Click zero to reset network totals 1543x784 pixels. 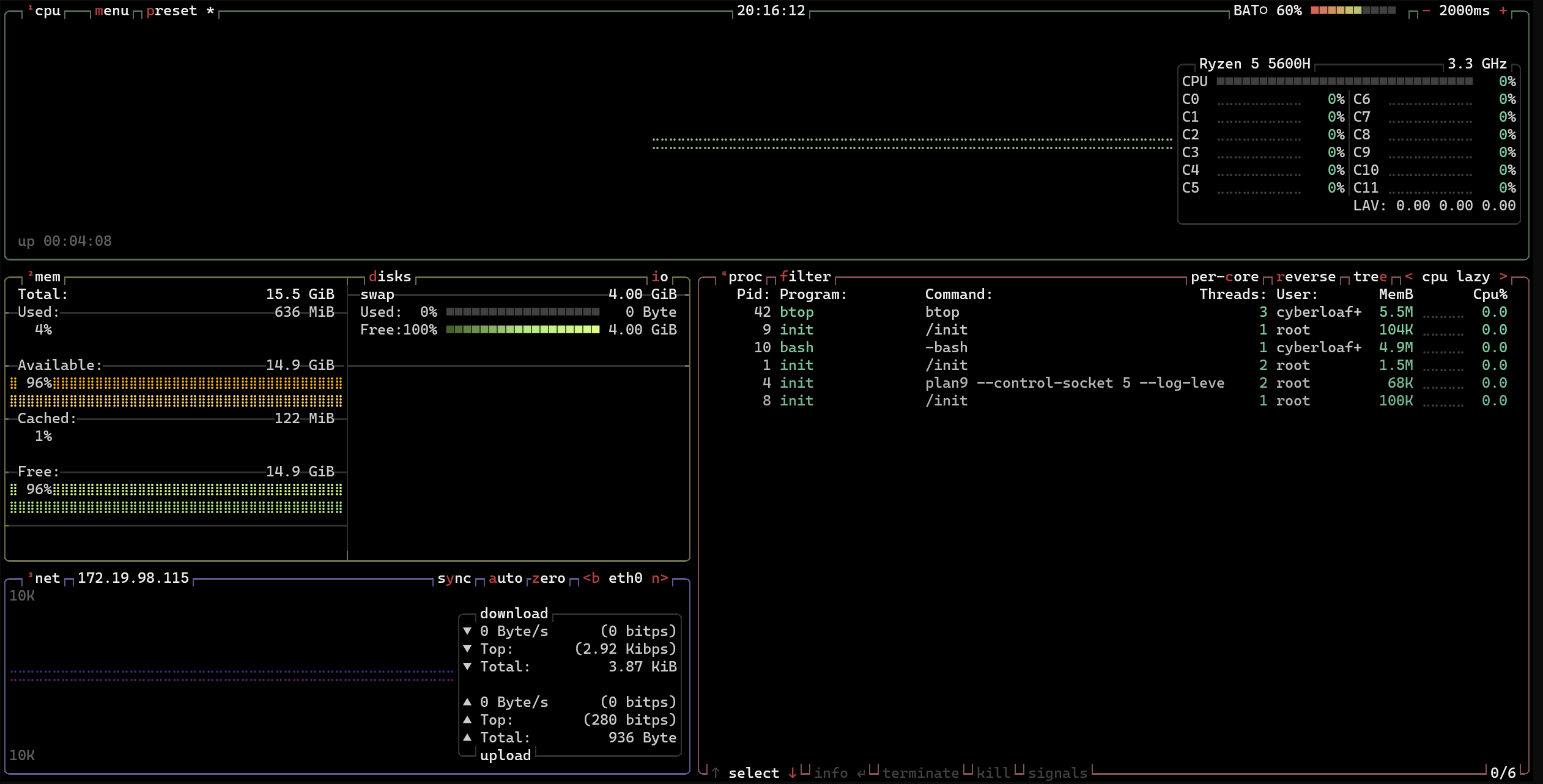point(548,579)
